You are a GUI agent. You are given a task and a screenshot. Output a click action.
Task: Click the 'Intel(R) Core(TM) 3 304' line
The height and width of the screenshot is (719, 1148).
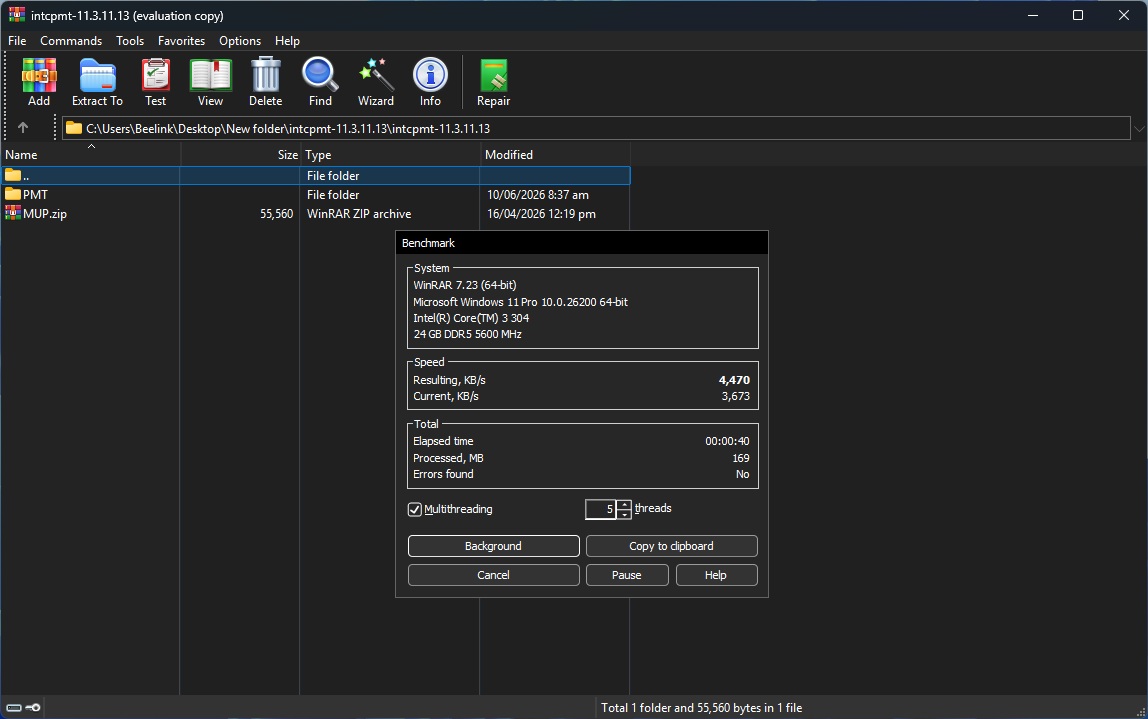pos(471,318)
